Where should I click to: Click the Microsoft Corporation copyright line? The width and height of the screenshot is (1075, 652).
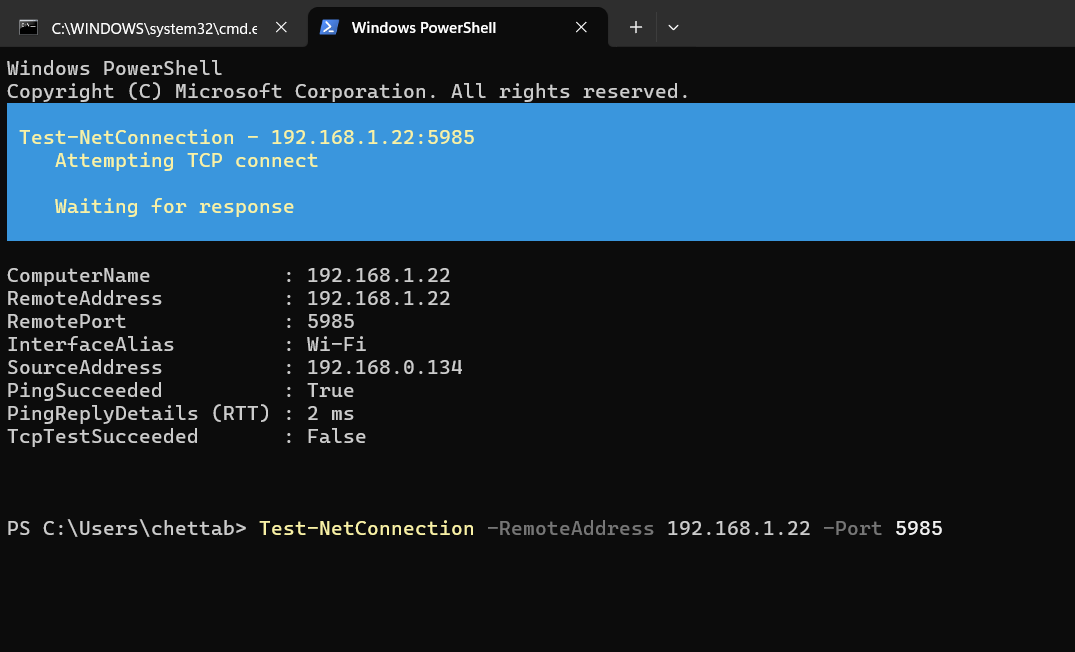coord(348,92)
